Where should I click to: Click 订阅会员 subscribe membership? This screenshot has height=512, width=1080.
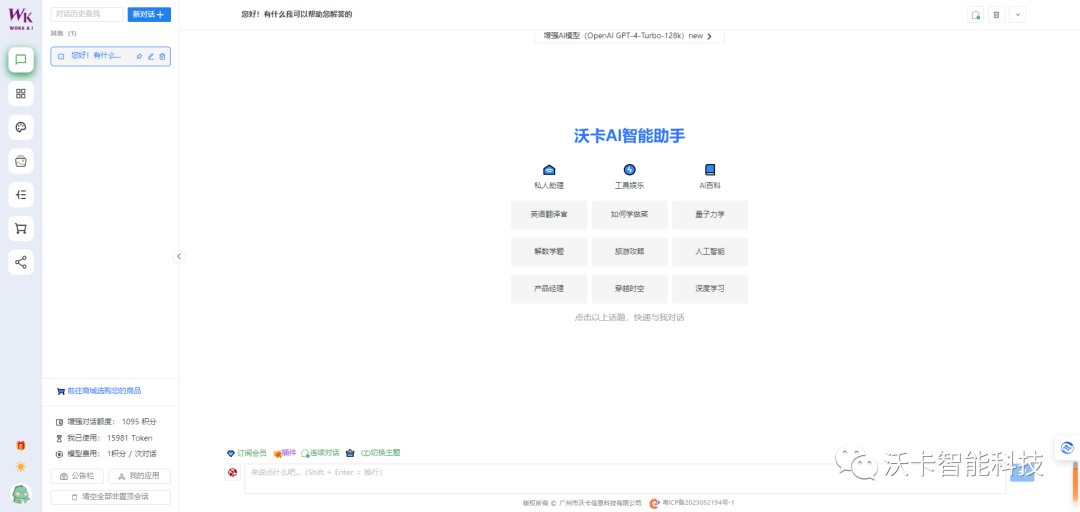coord(247,453)
